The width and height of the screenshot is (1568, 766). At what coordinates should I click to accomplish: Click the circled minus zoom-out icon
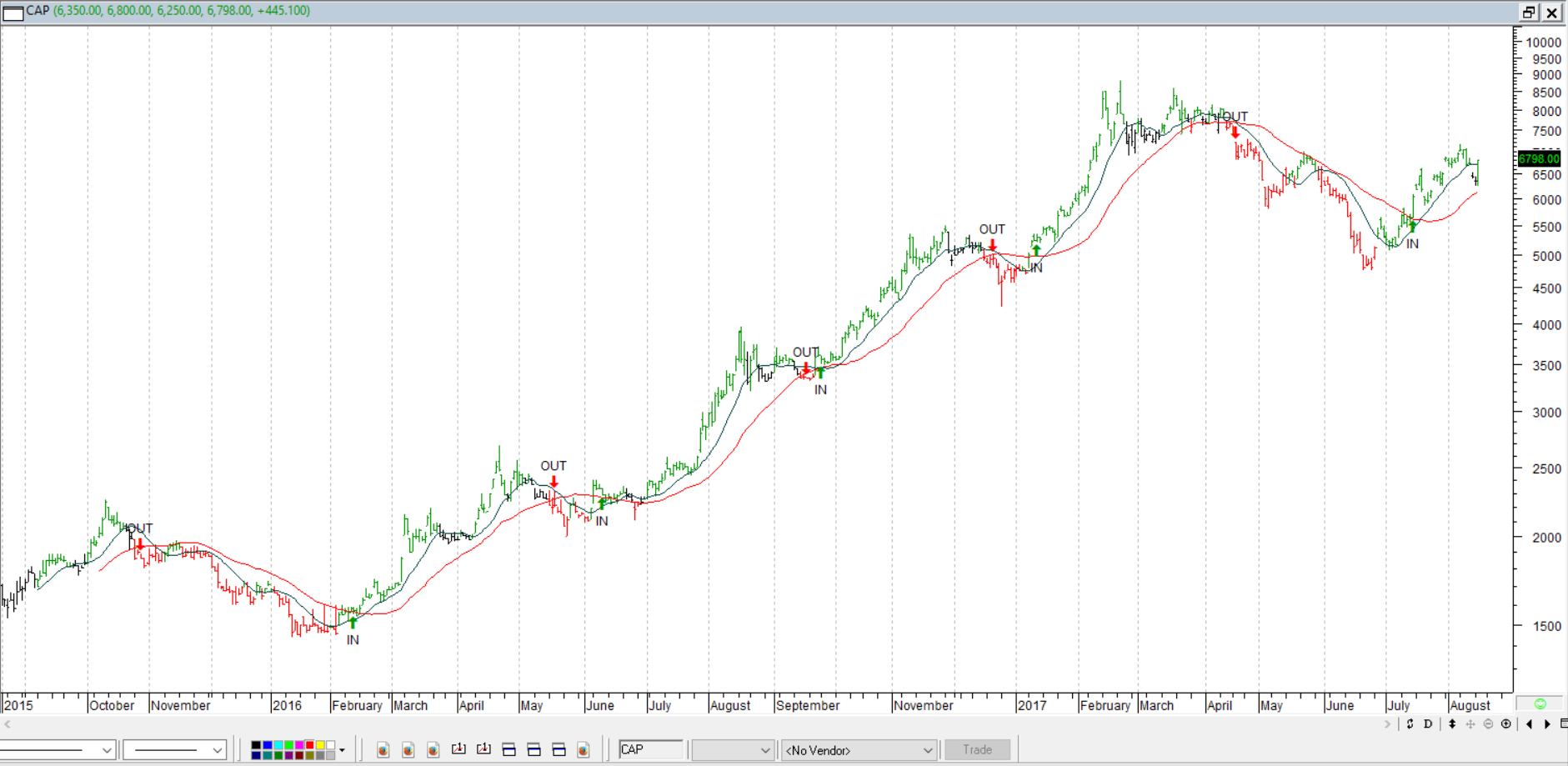tap(1488, 723)
